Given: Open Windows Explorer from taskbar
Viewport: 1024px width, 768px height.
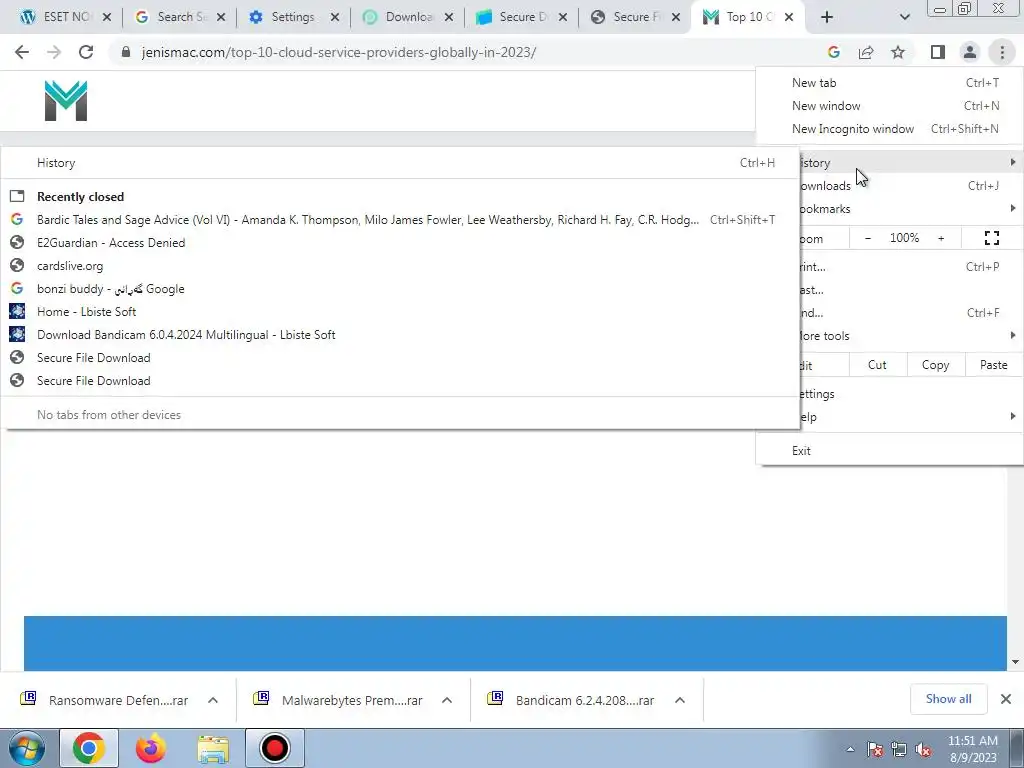Looking at the screenshot, I should [x=213, y=748].
